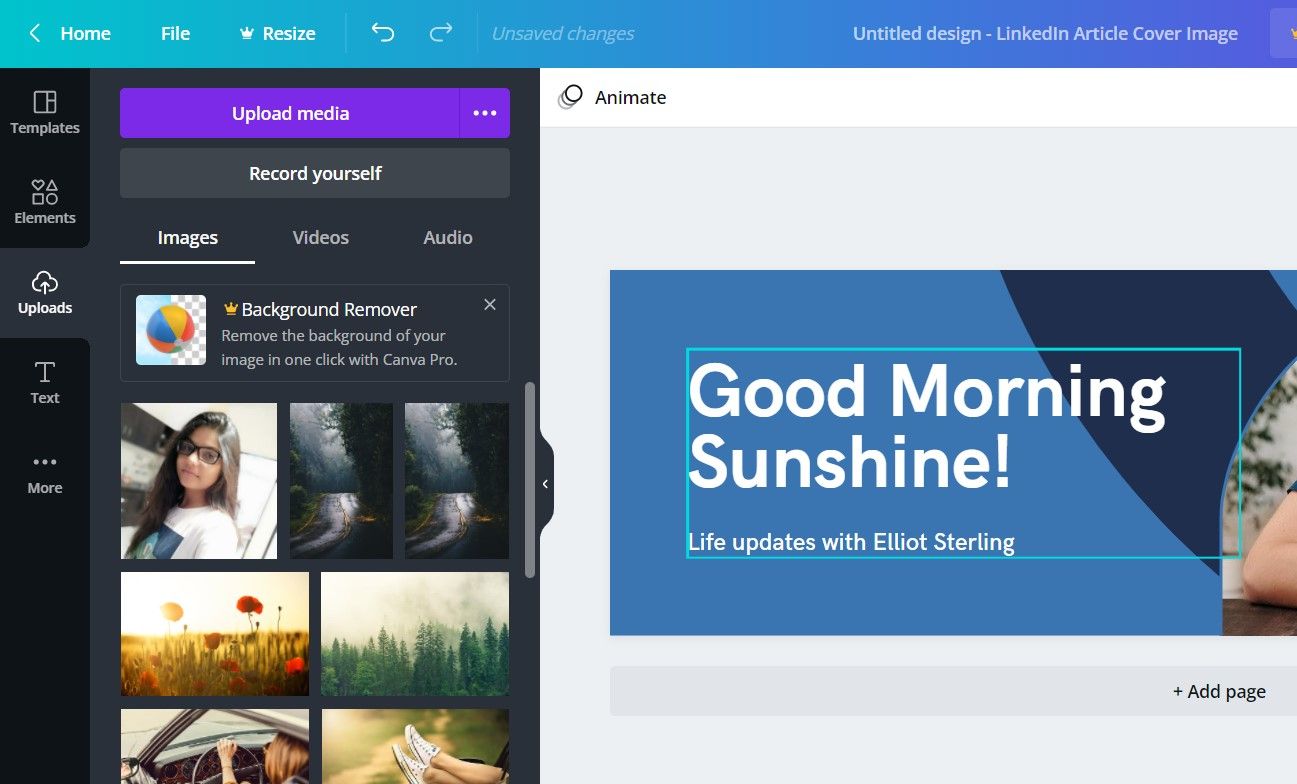
Task: Open the Resize menu
Action: coord(277,33)
